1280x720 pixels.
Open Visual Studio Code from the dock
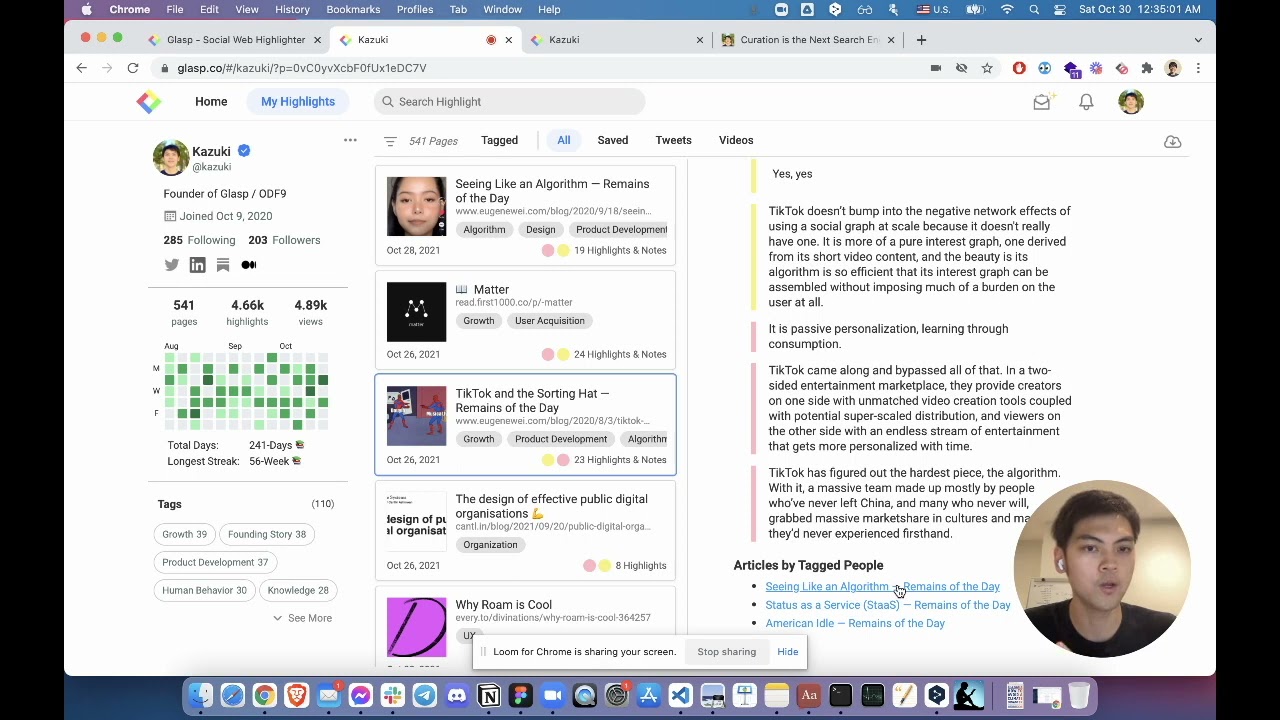click(x=681, y=695)
